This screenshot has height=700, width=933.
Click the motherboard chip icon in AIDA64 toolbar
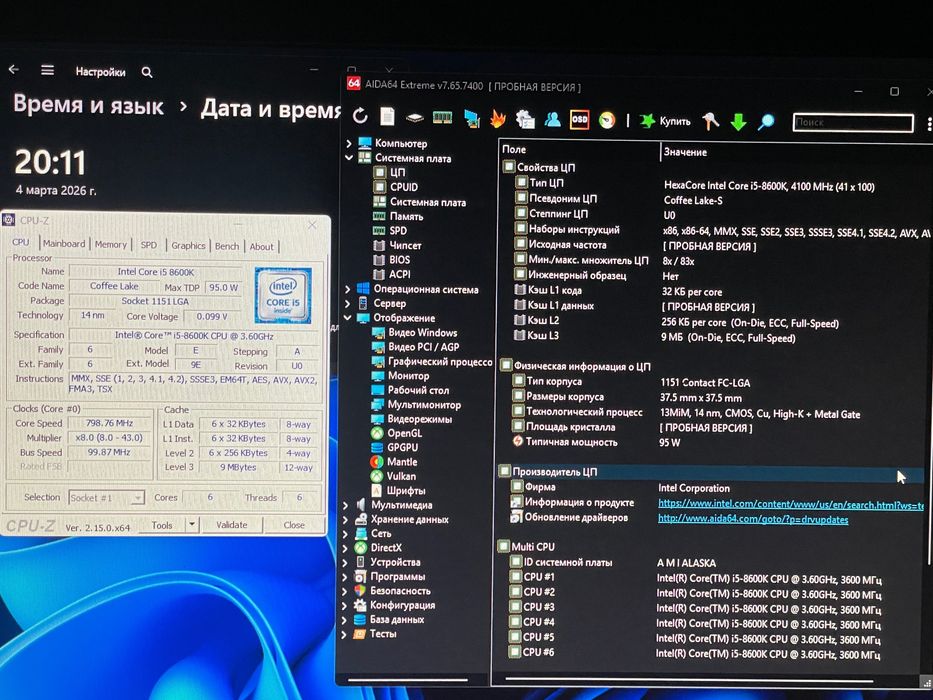(x=415, y=118)
